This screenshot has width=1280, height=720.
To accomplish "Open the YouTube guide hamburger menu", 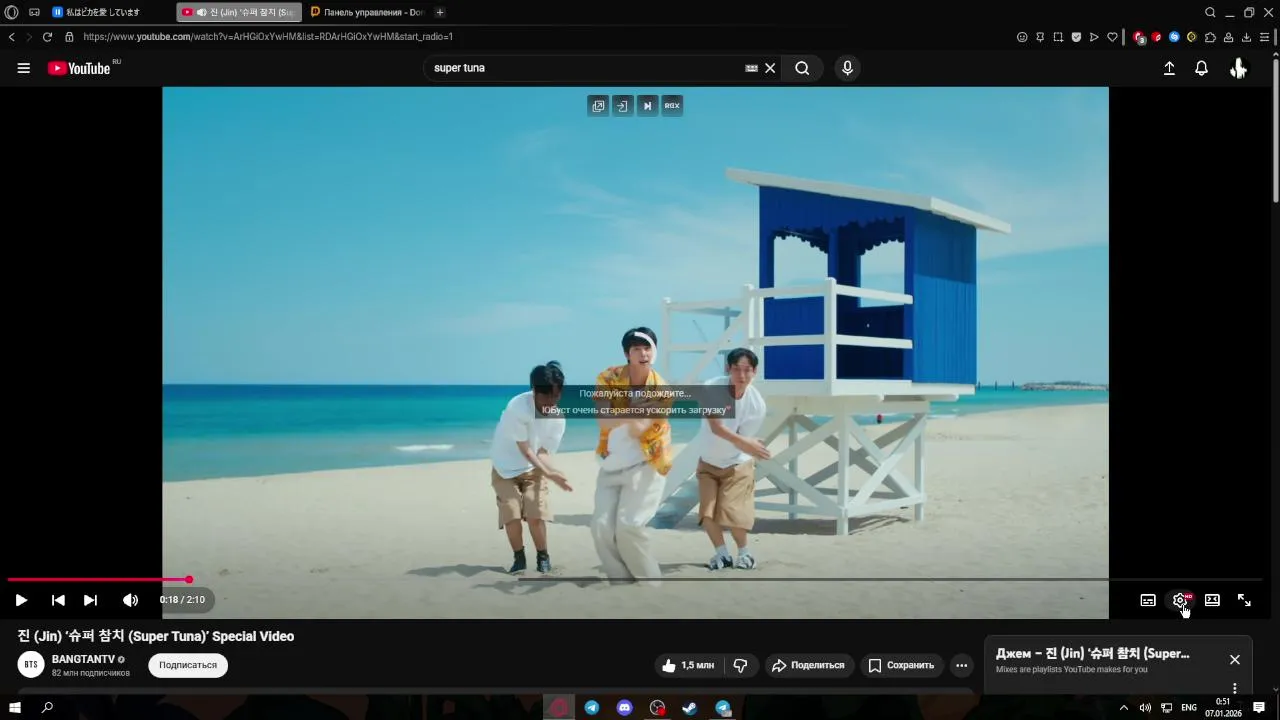I will click(x=24, y=68).
